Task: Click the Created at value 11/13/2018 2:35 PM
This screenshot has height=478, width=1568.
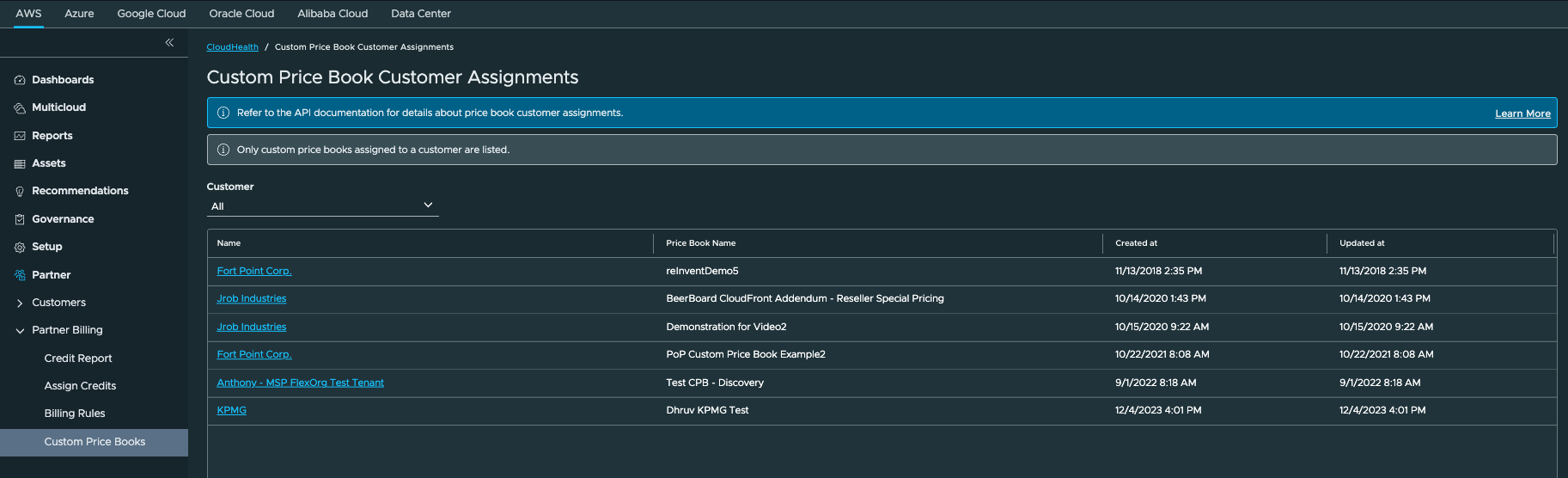Action: pyautogui.click(x=1158, y=271)
